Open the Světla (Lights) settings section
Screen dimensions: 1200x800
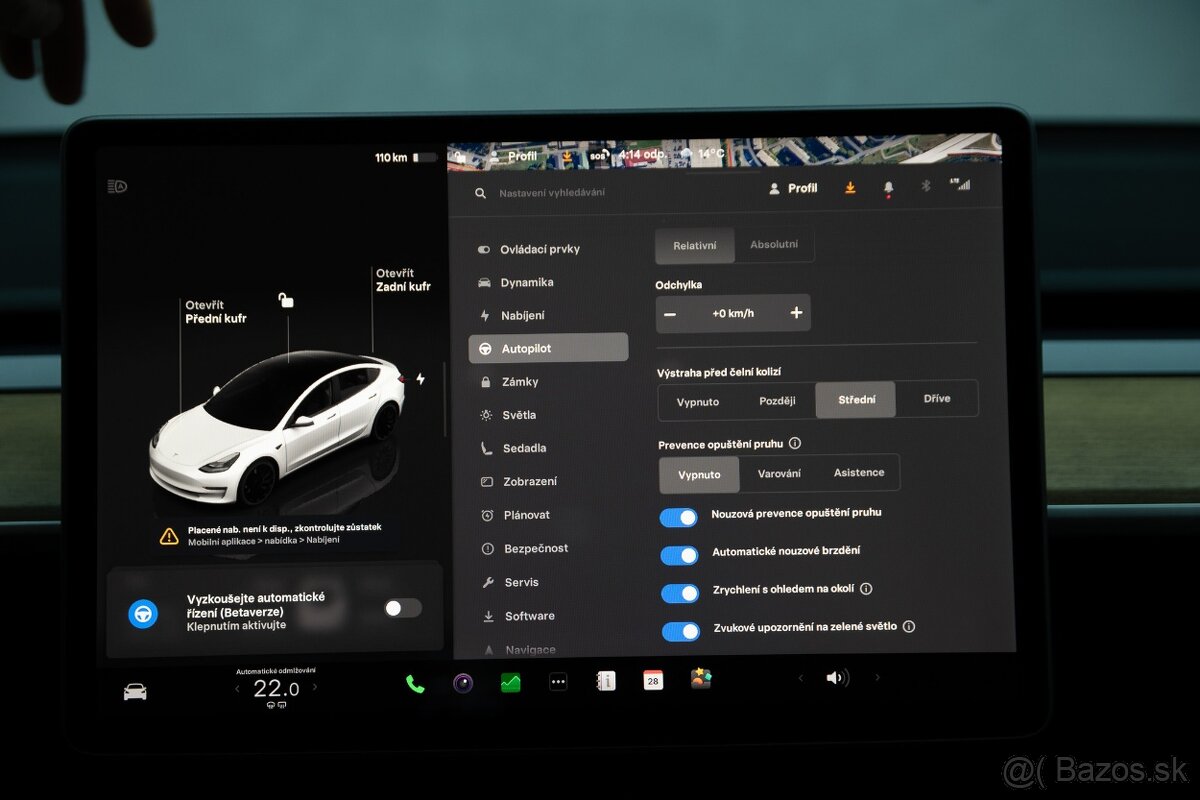(x=520, y=414)
